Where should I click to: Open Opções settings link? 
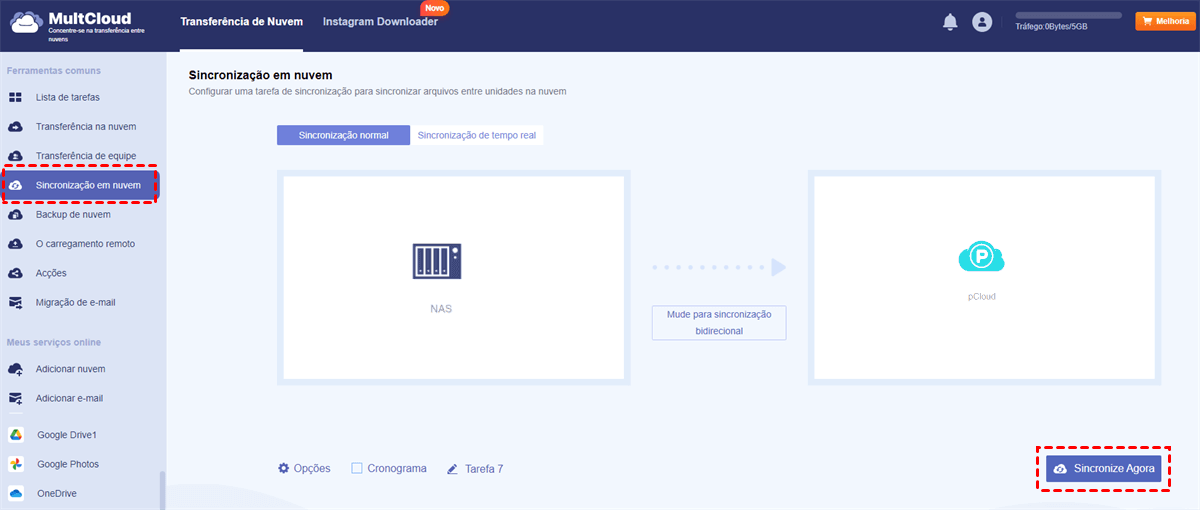tap(304, 468)
